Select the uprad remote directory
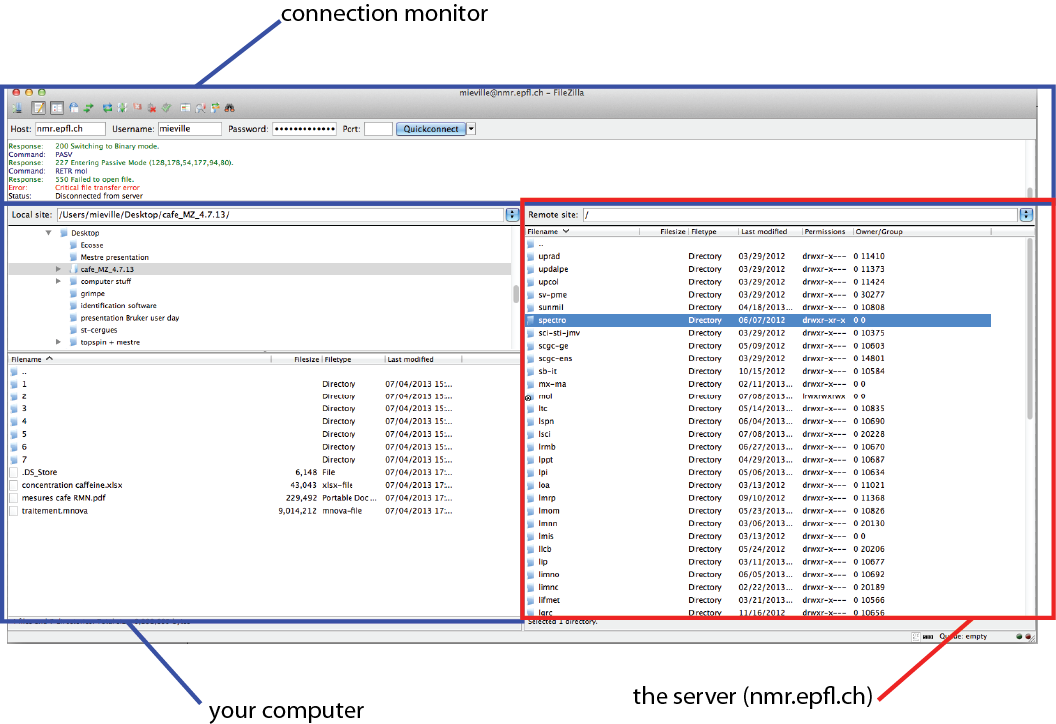Viewport: 1056px width, 724px height. click(x=758, y=256)
